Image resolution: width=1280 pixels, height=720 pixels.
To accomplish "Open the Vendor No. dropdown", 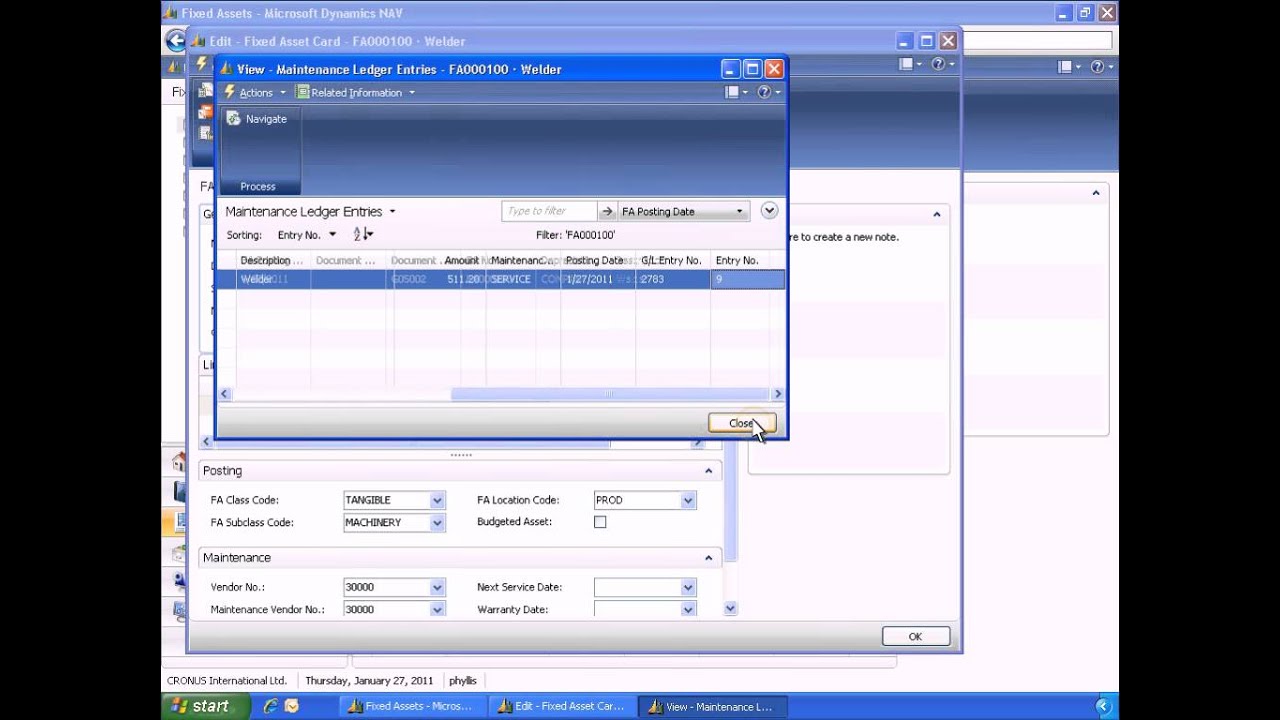I will [437, 587].
